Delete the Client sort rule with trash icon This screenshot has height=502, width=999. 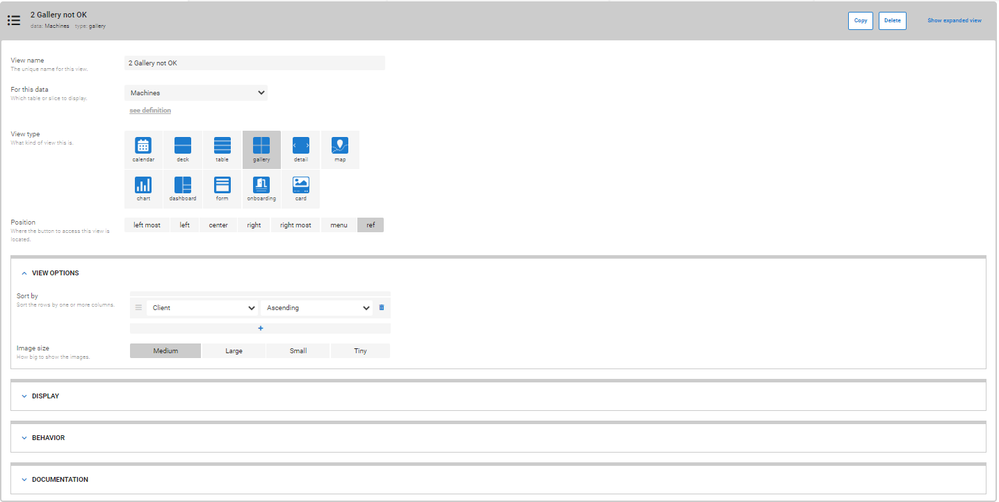pos(382,308)
